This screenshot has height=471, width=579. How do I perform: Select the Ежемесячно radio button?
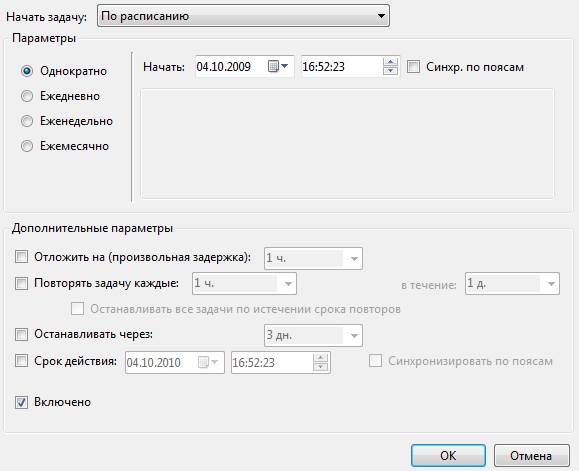click(27, 146)
